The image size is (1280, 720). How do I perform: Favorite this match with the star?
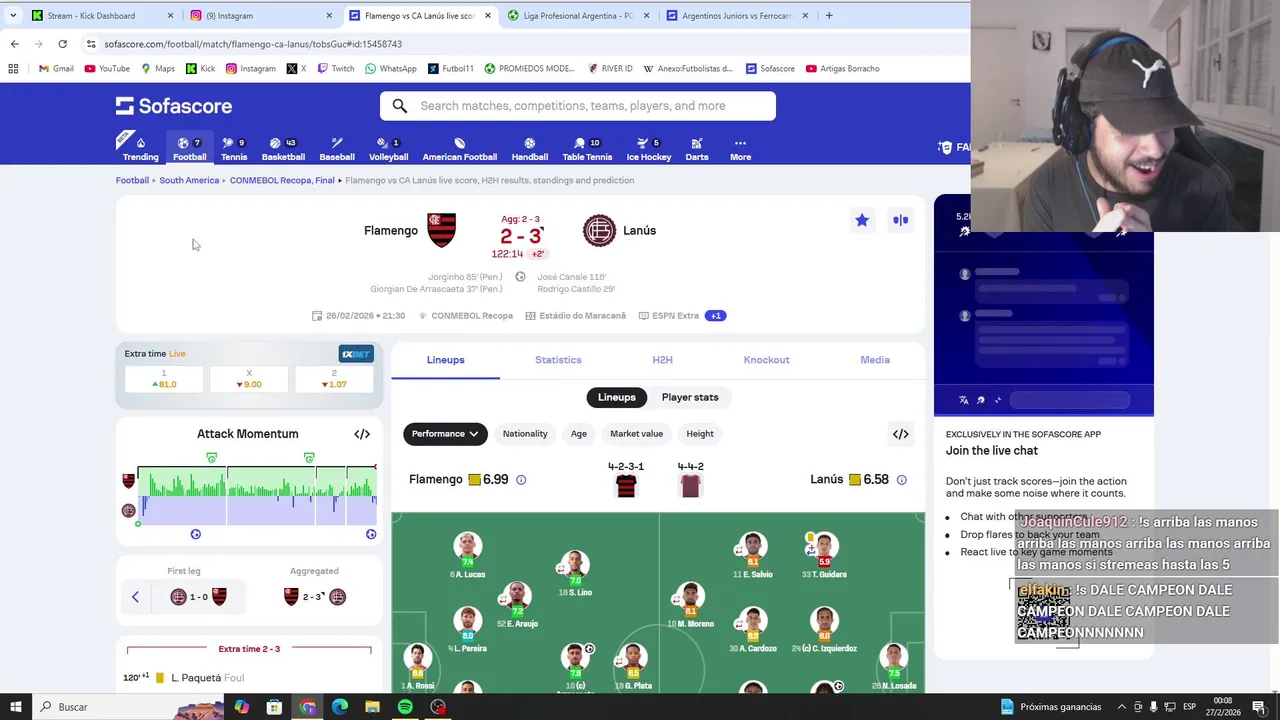point(862,220)
